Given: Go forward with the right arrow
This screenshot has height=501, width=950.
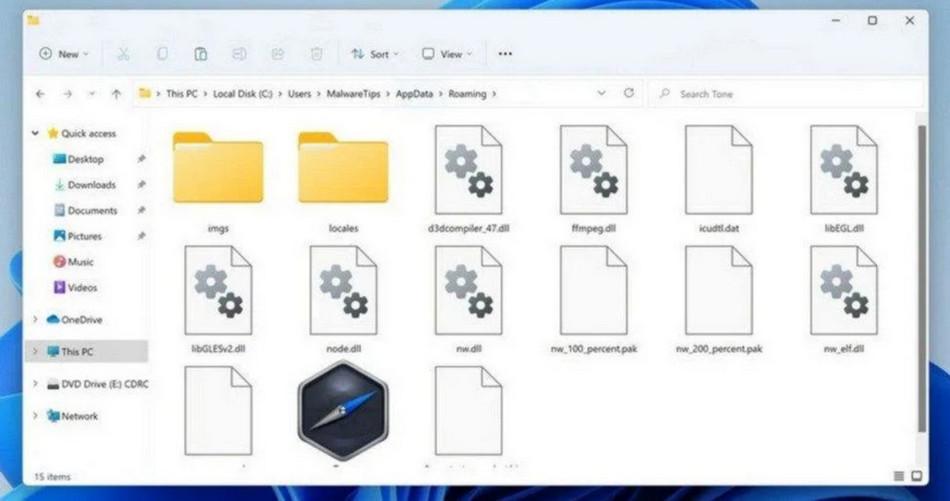Looking at the screenshot, I should pyautogui.click(x=67, y=94).
